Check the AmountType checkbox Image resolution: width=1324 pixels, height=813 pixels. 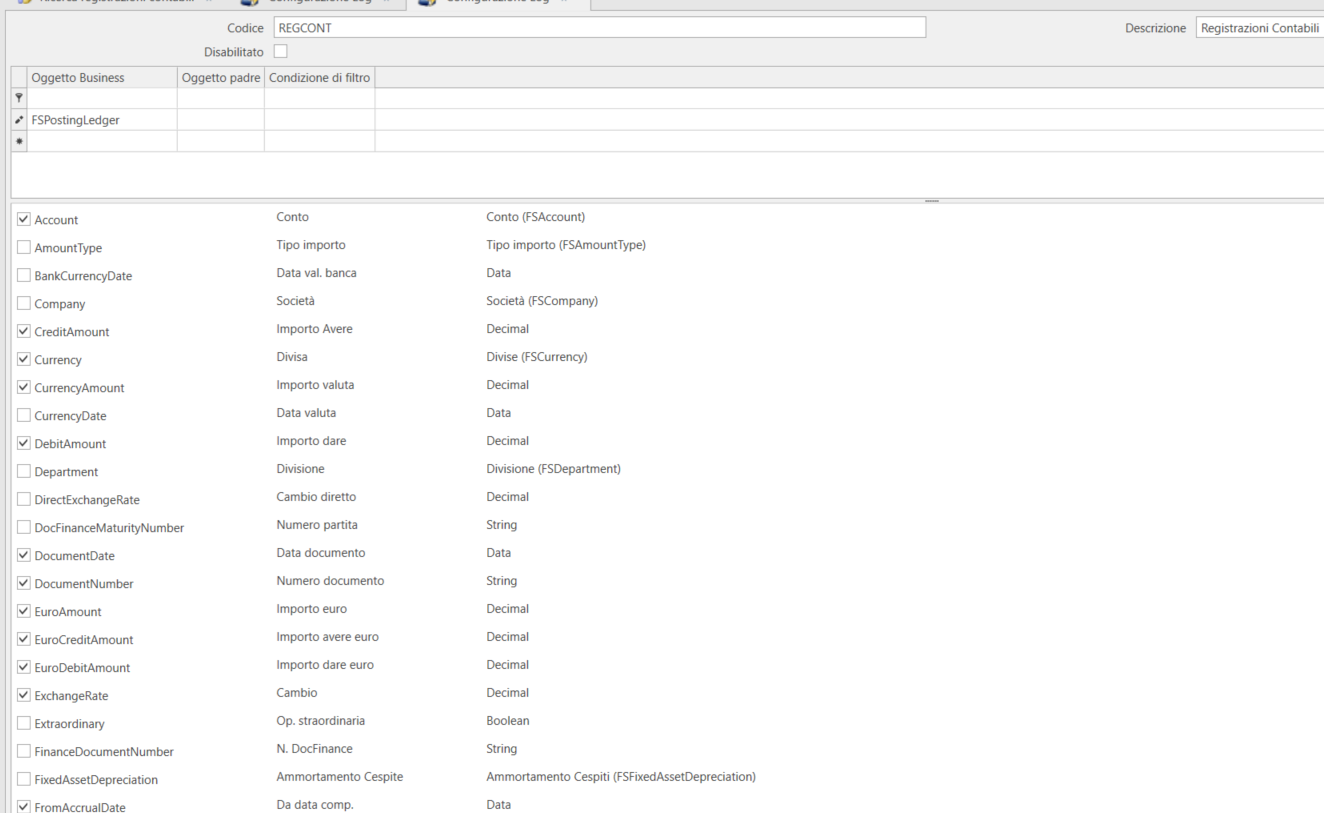coord(24,247)
